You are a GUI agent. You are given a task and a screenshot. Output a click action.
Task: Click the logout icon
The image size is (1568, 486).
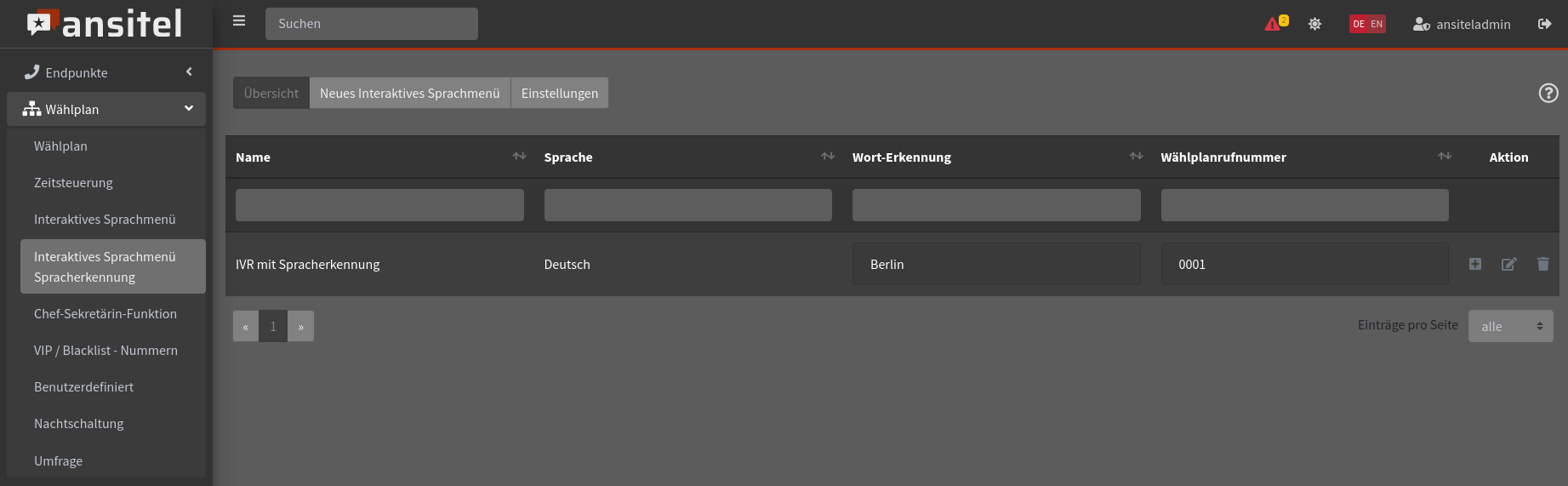pyautogui.click(x=1544, y=24)
